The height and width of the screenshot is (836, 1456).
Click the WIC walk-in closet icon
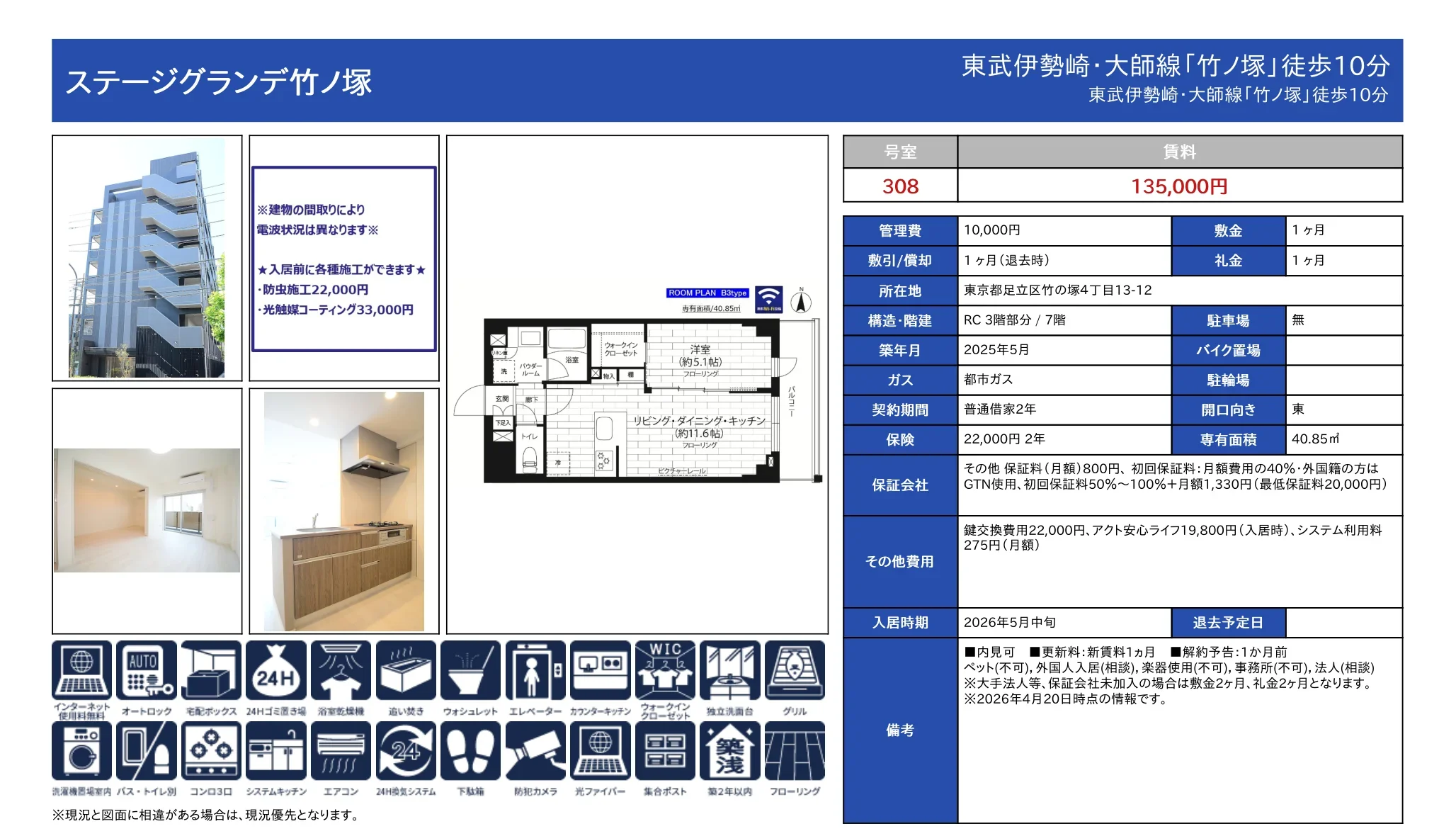[x=665, y=670]
